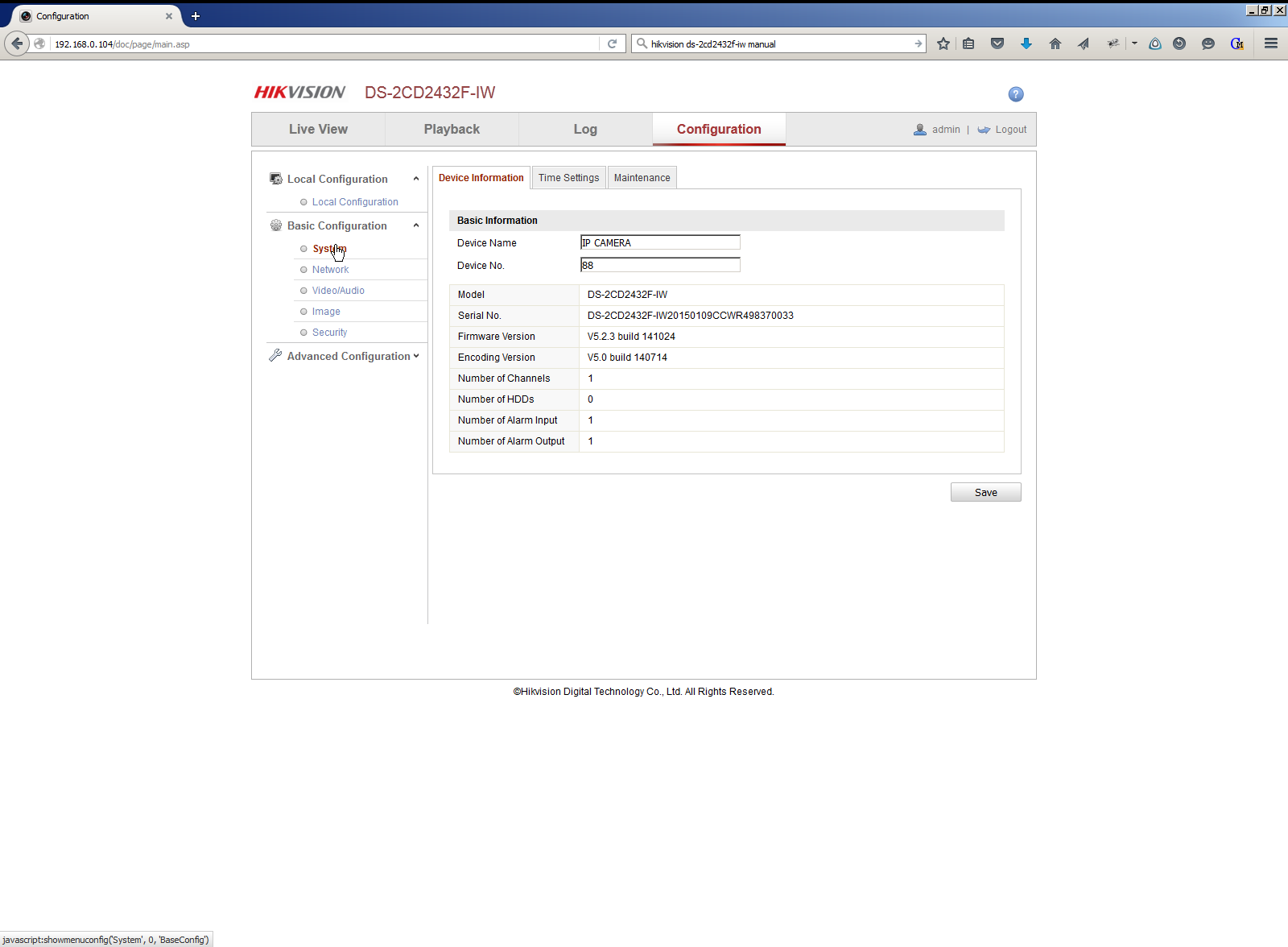Click the Hikvision copyright footer text
The height and width of the screenshot is (947, 1288).
(x=644, y=692)
